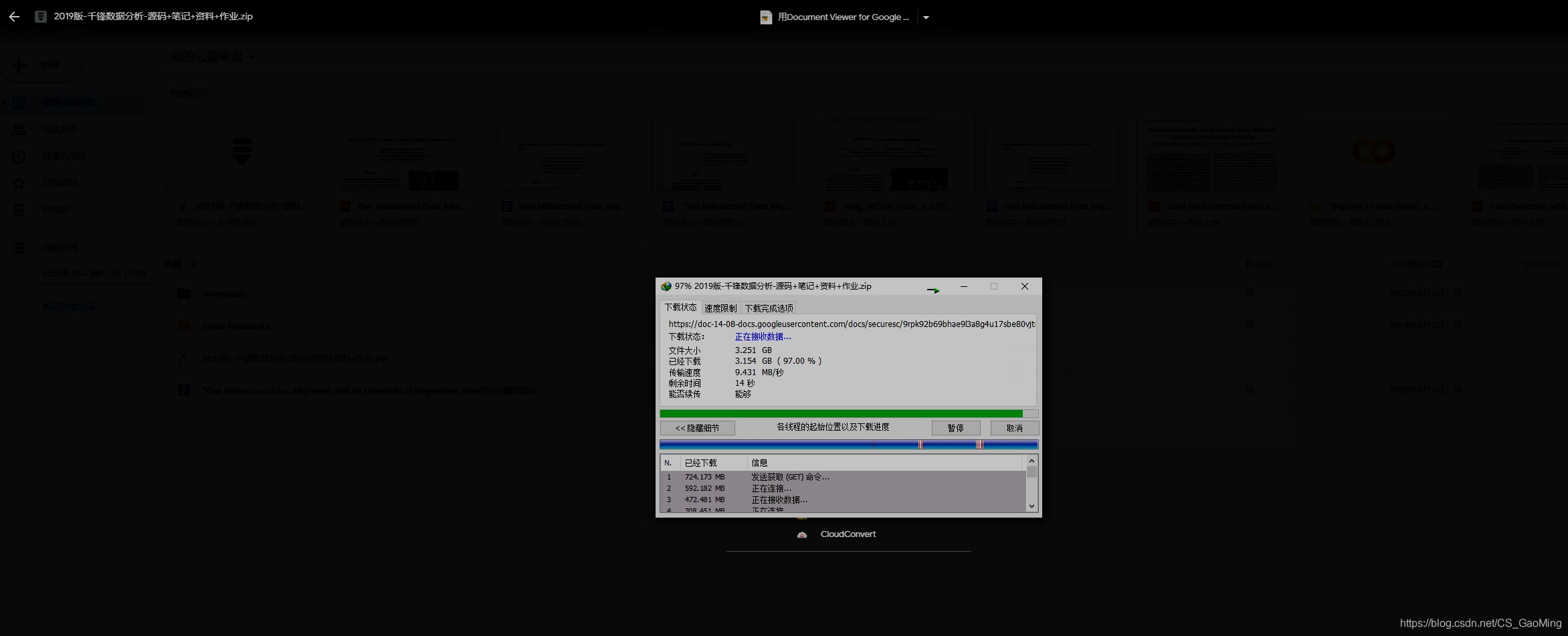Click the blue thread segments progress bar
1568x636 pixels.
pos(849,445)
